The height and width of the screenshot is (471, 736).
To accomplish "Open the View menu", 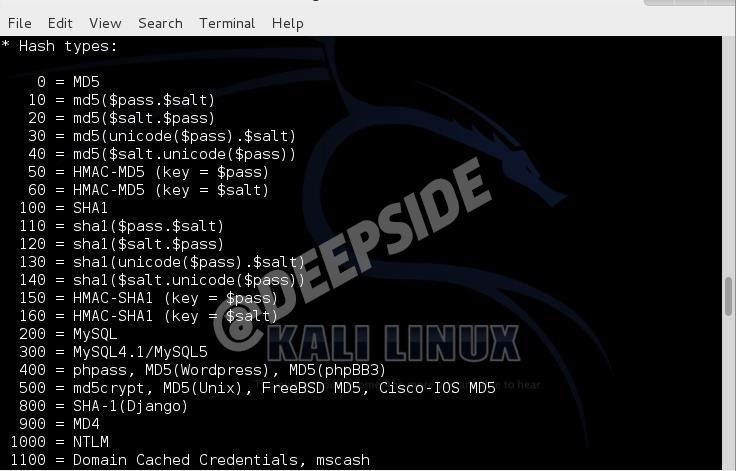I will (105, 23).
